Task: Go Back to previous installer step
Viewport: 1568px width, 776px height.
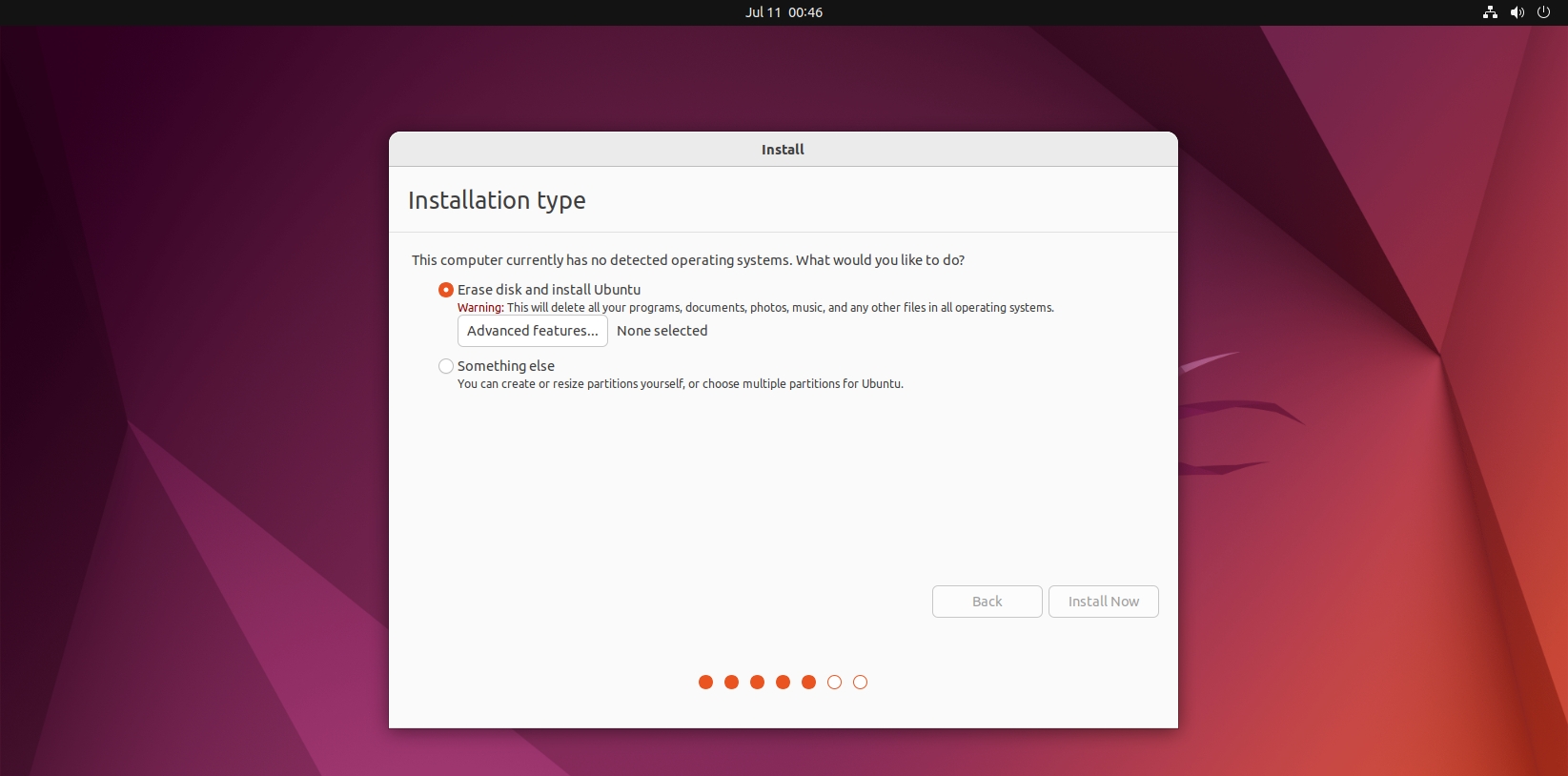Action: point(988,602)
